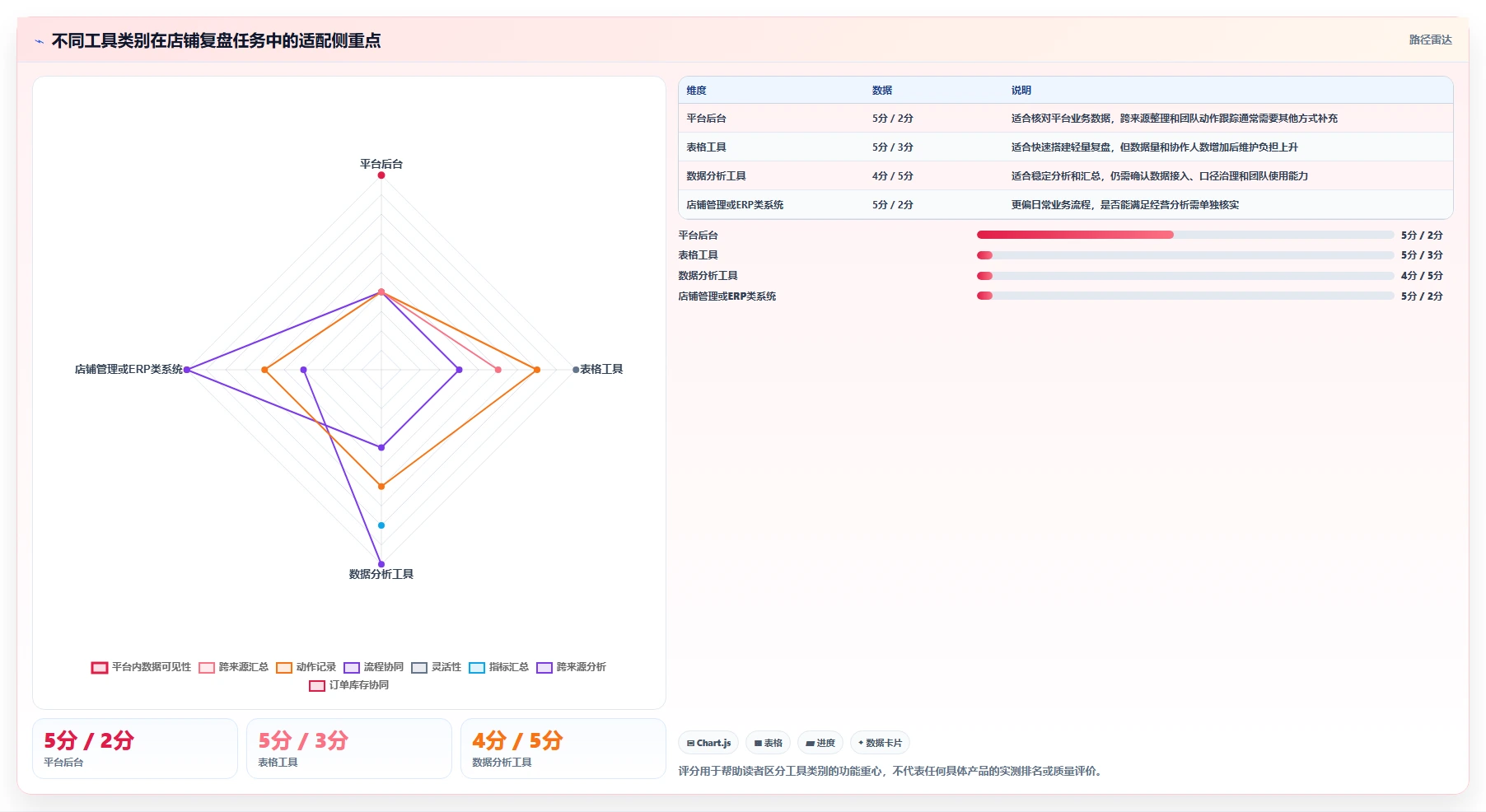Toggle the 平台内数据可见性 legend item

tap(141, 667)
